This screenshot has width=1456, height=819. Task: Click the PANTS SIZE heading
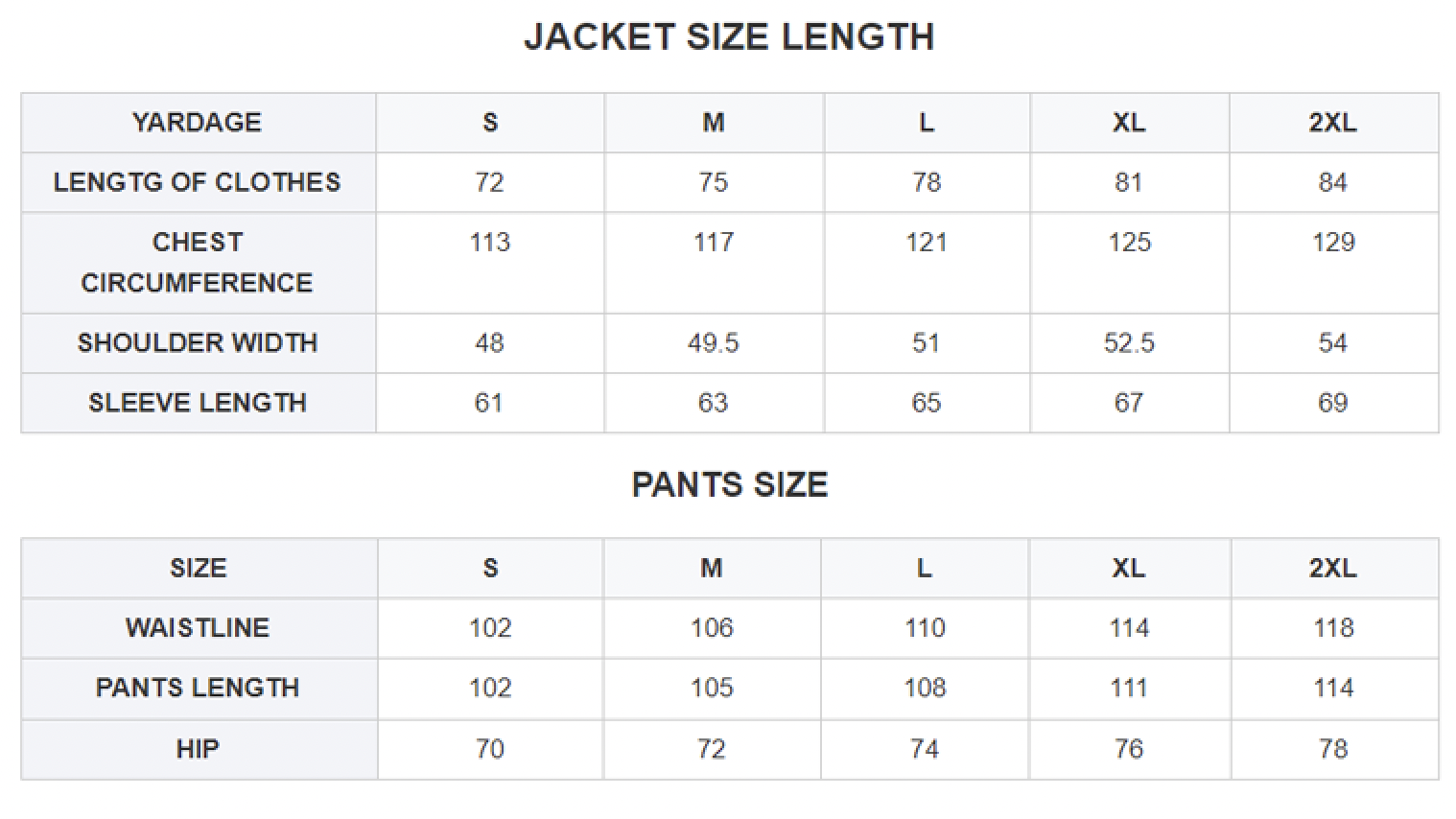click(x=729, y=485)
